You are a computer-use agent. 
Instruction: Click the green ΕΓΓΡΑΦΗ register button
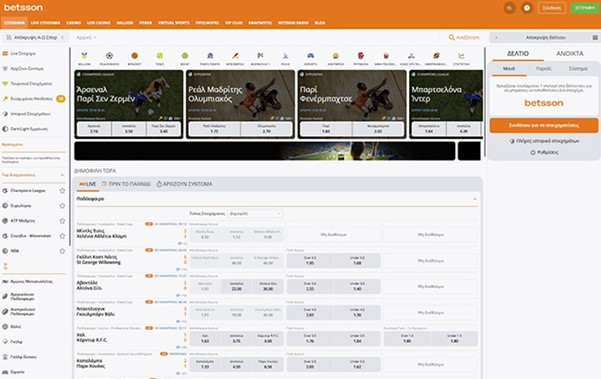585,8
